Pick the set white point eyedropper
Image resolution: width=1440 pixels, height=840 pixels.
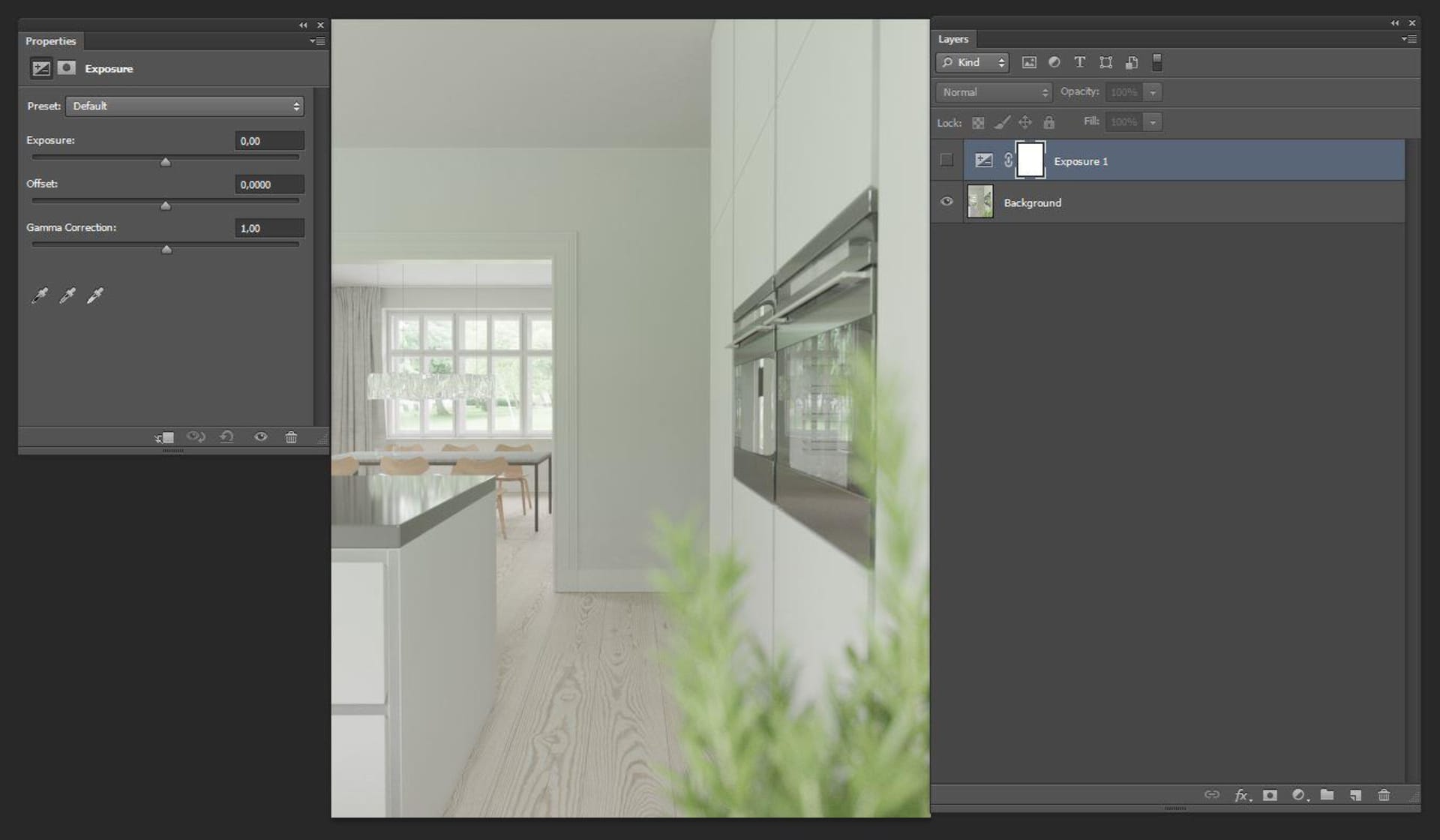tap(95, 295)
